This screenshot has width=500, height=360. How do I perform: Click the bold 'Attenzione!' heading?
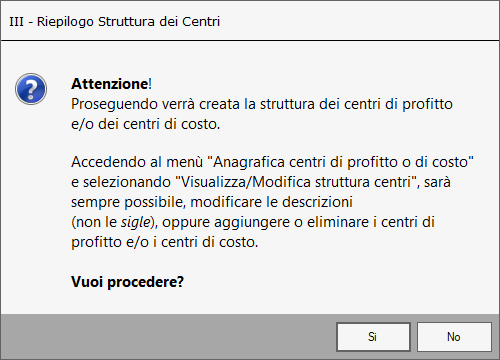(x=111, y=84)
